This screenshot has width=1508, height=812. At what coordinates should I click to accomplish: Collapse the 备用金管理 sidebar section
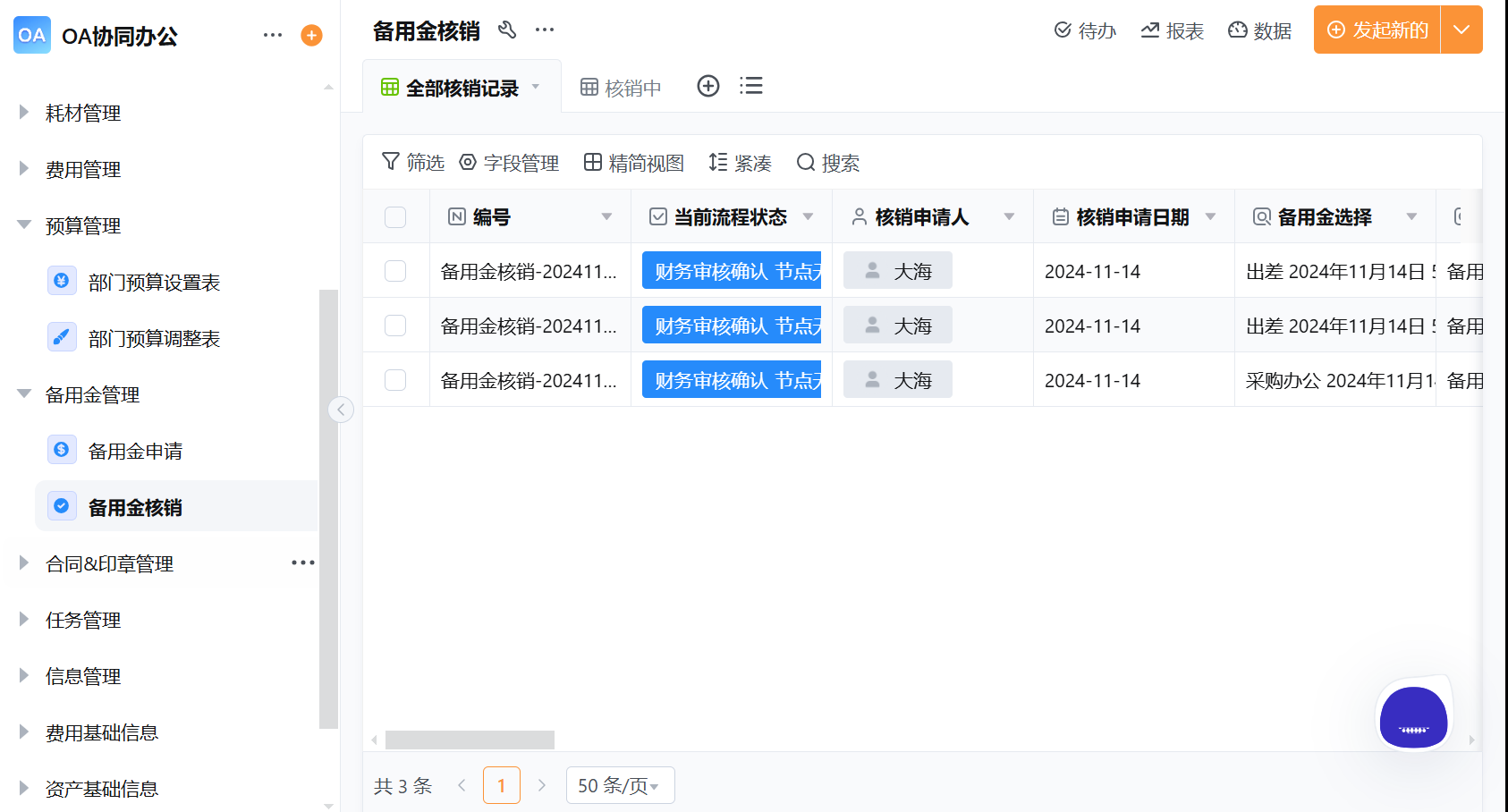point(22,394)
